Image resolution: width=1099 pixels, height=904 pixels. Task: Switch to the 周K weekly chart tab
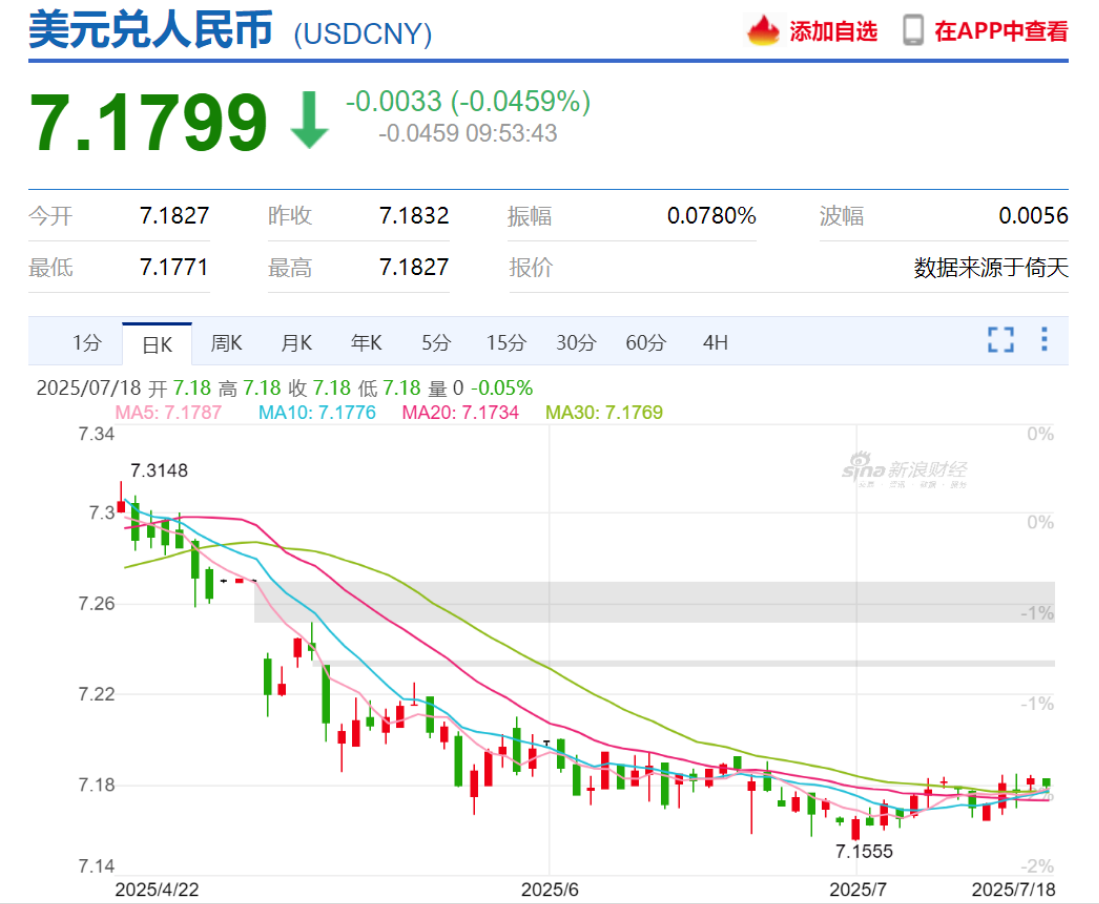[226, 342]
